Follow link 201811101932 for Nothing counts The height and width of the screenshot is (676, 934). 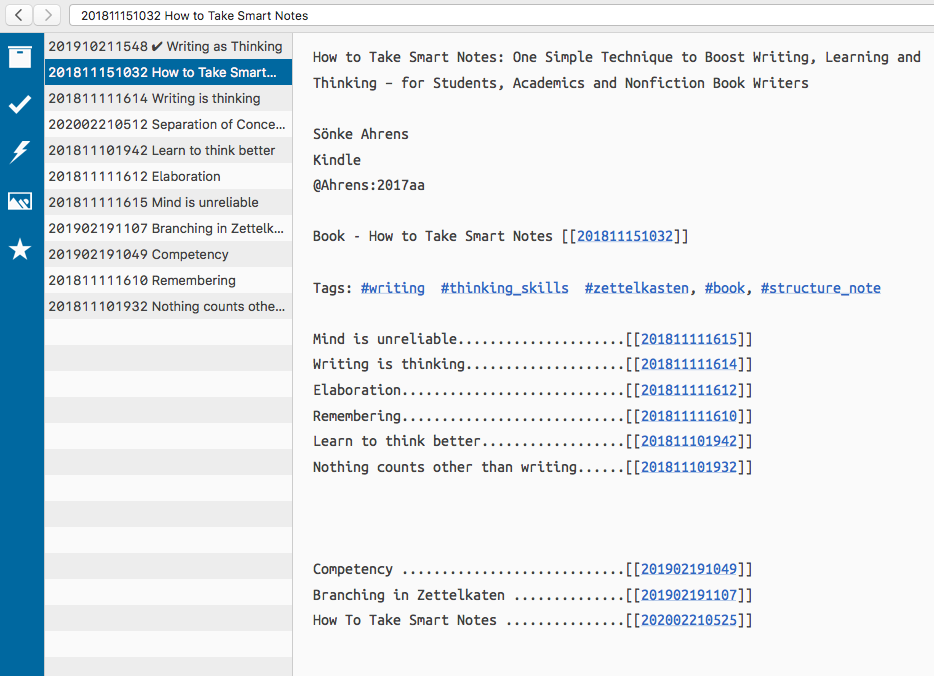click(x=689, y=468)
